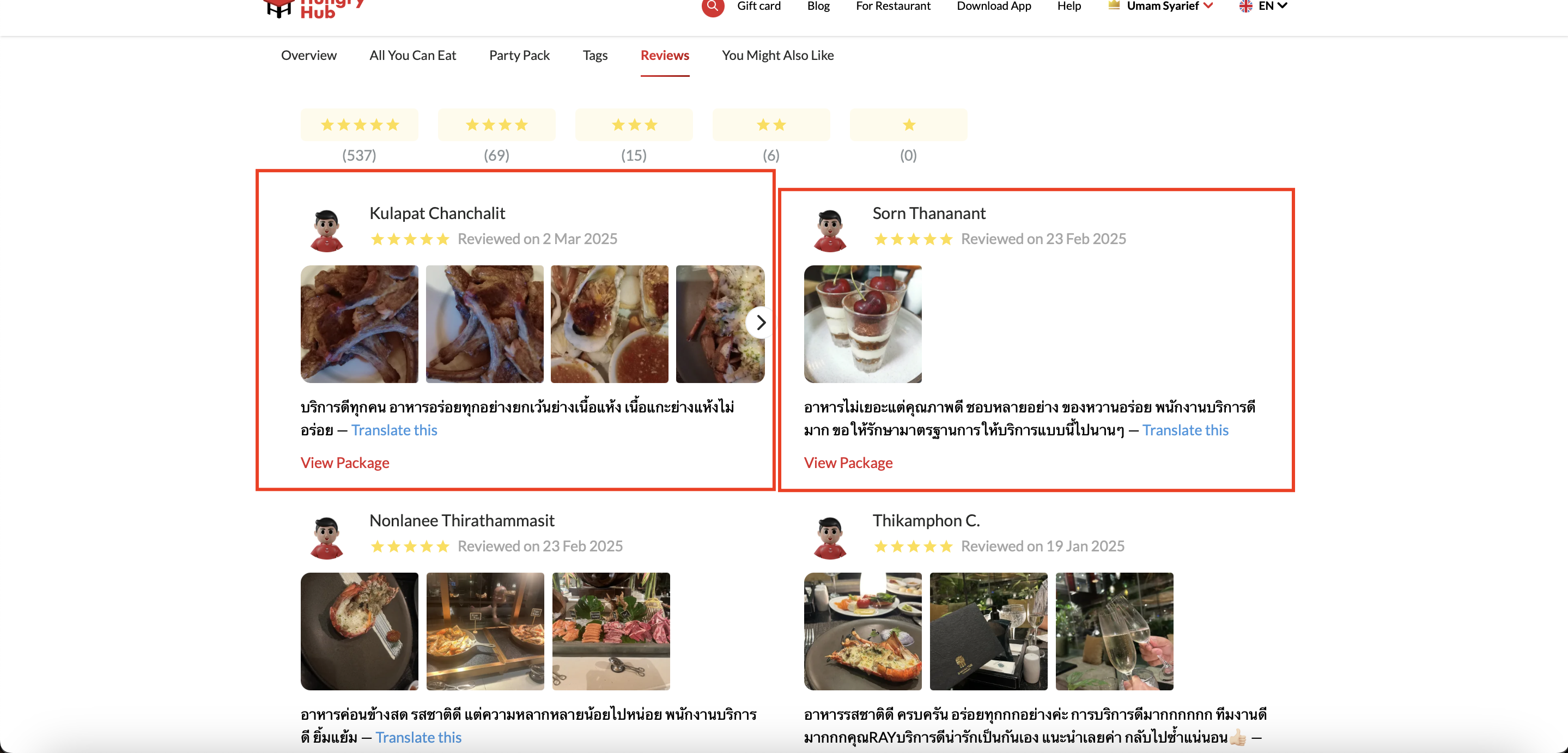Switch to the All You Can Eat tab
Image resolution: width=1568 pixels, height=753 pixels.
[412, 56]
